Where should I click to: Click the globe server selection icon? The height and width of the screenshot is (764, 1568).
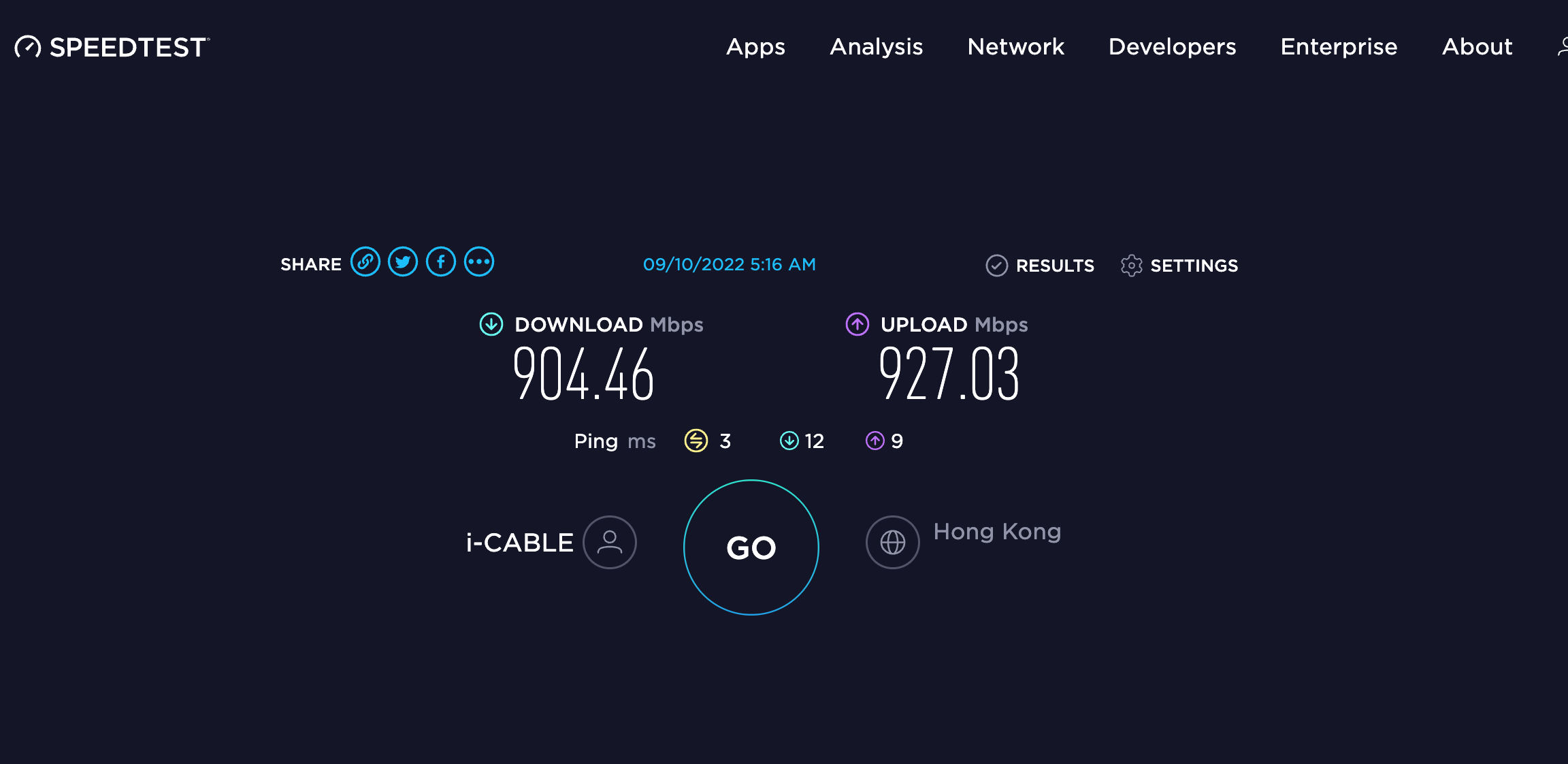893,542
